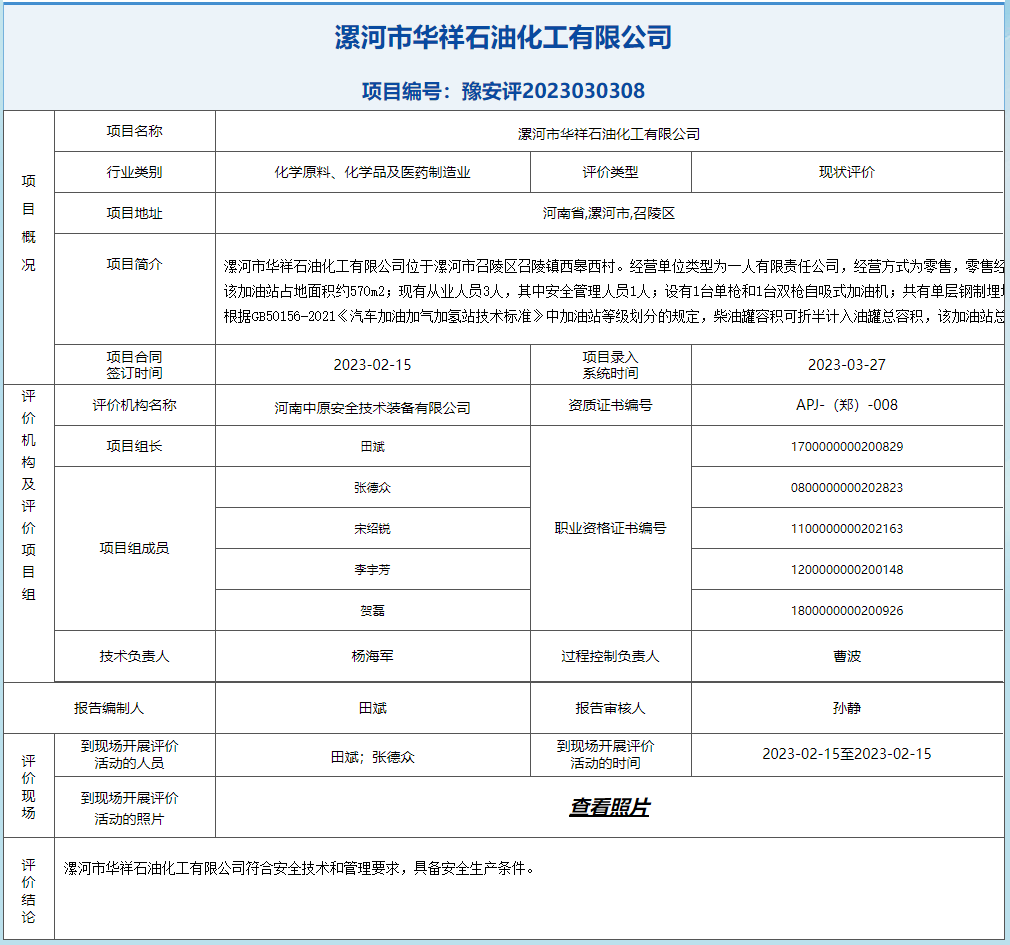Click the 过程控制负责人 label
The height and width of the screenshot is (945, 1010).
pos(610,656)
